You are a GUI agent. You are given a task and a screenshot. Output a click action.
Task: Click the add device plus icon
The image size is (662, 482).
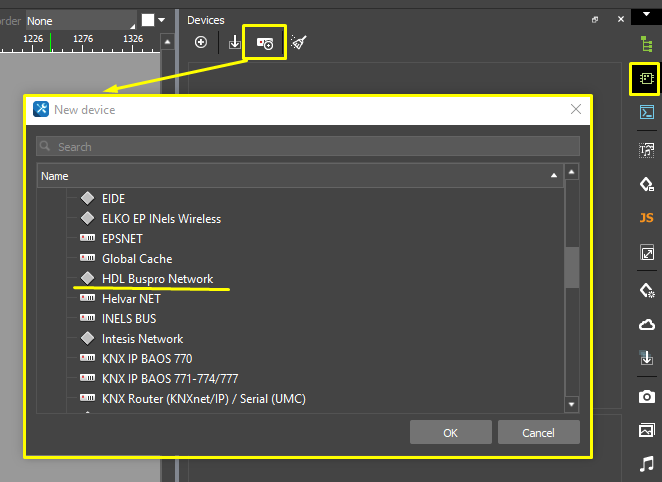[201, 42]
